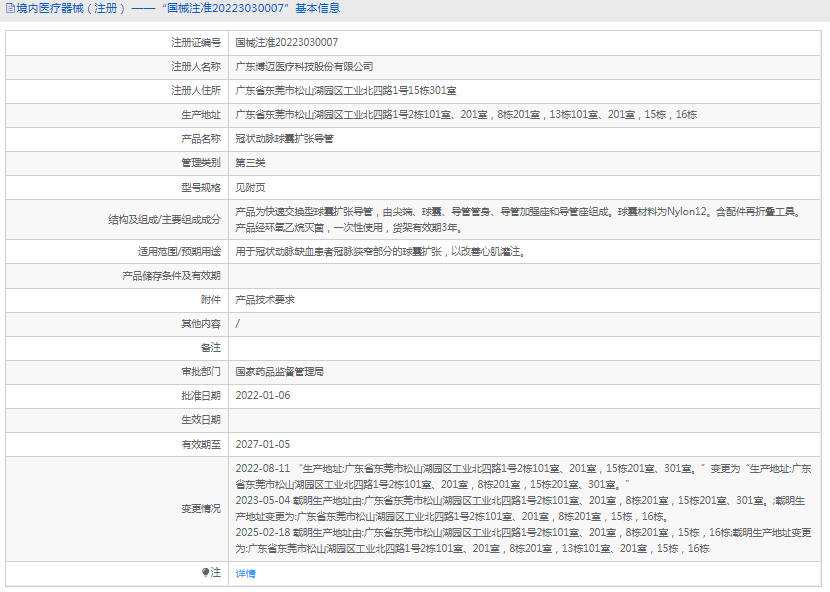Click the 有效期至 label
Viewport: 830px width, 592px height.
click(201, 444)
